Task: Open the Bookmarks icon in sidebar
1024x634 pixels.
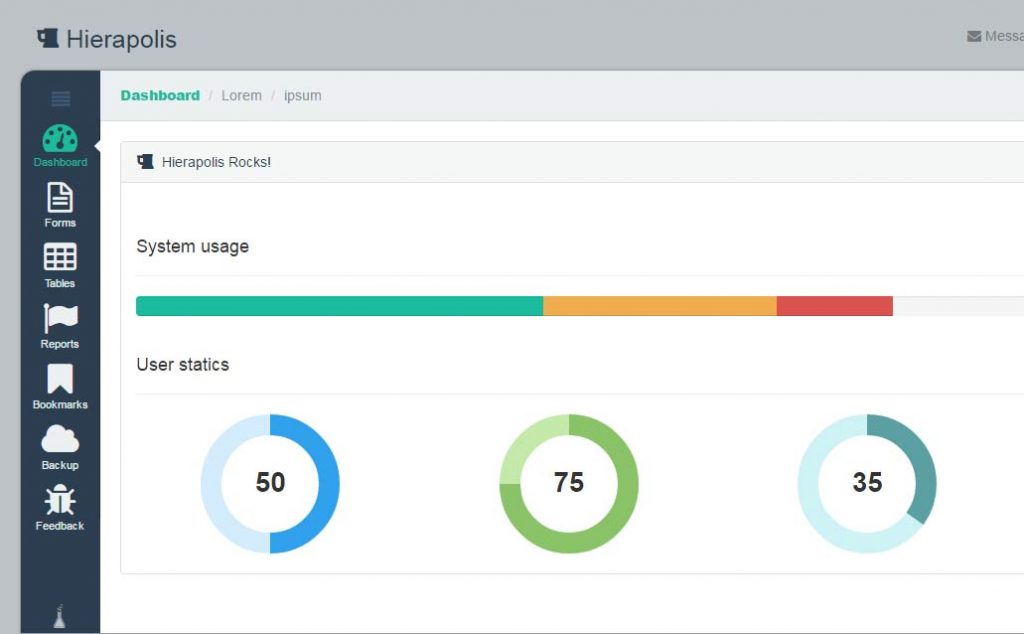Action: 59,380
